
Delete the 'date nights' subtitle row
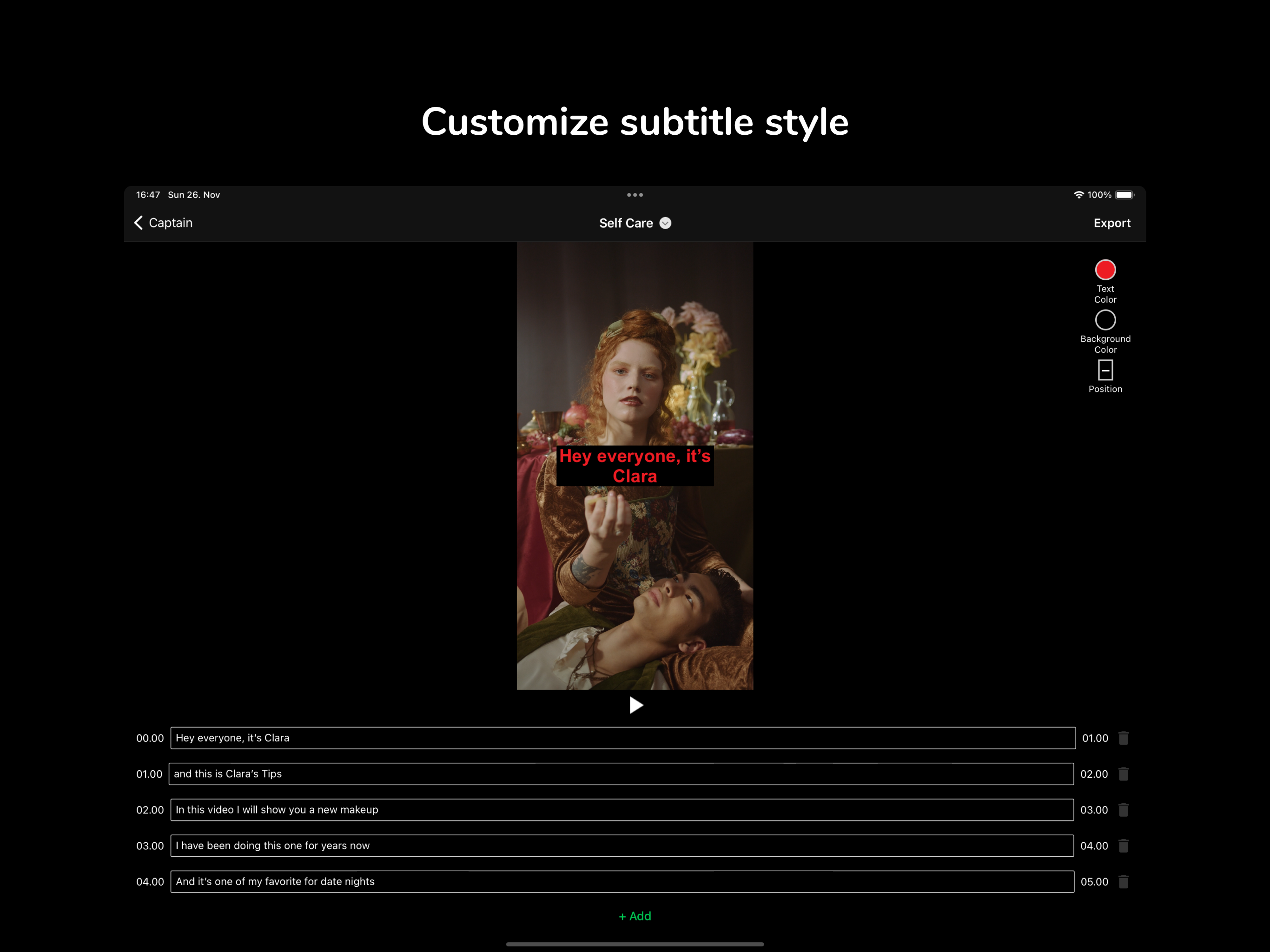(1123, 881)
